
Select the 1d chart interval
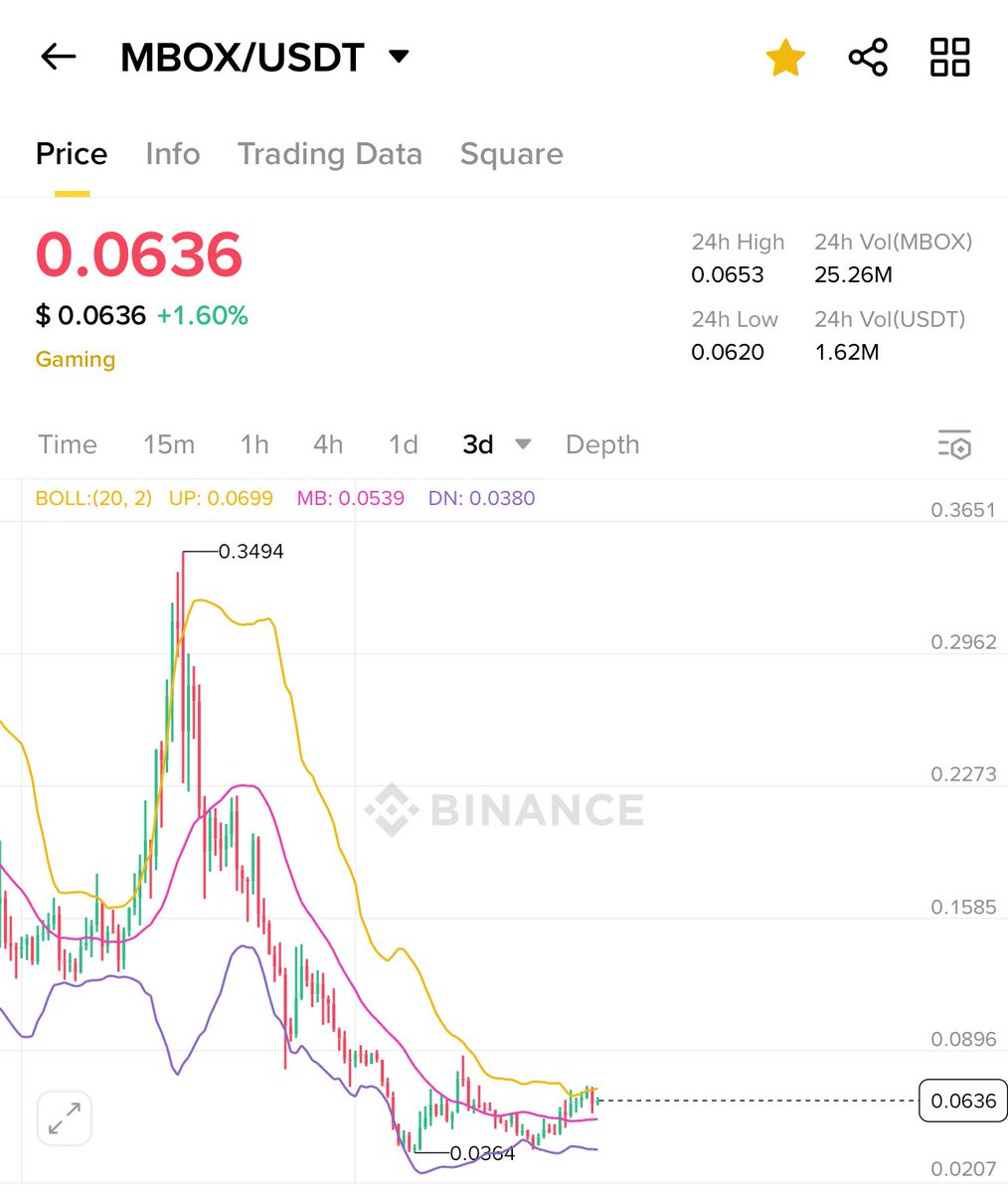pyautogui.click(x=403, y=444)
